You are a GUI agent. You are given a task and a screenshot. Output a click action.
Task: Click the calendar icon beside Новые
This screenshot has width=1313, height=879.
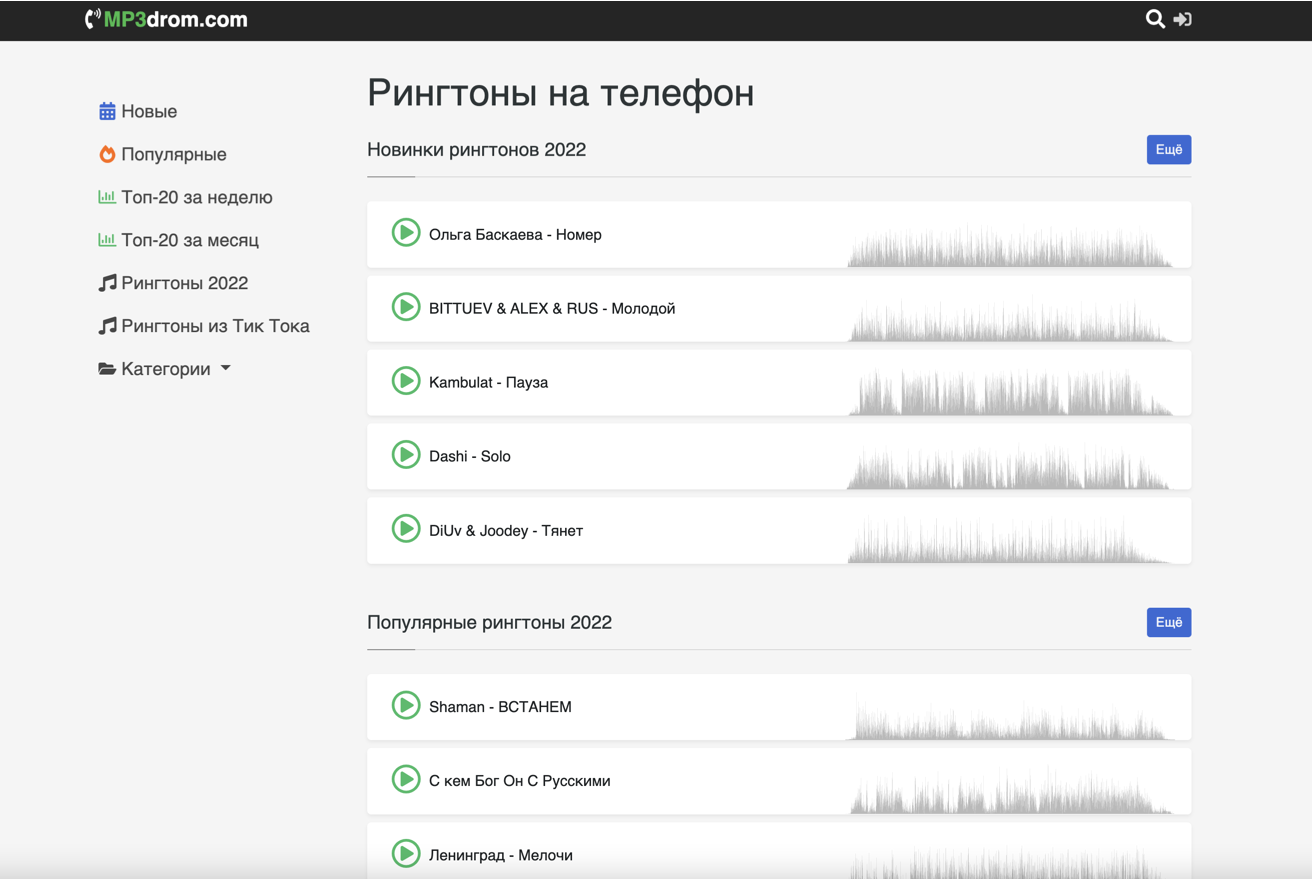coord(107,111)
